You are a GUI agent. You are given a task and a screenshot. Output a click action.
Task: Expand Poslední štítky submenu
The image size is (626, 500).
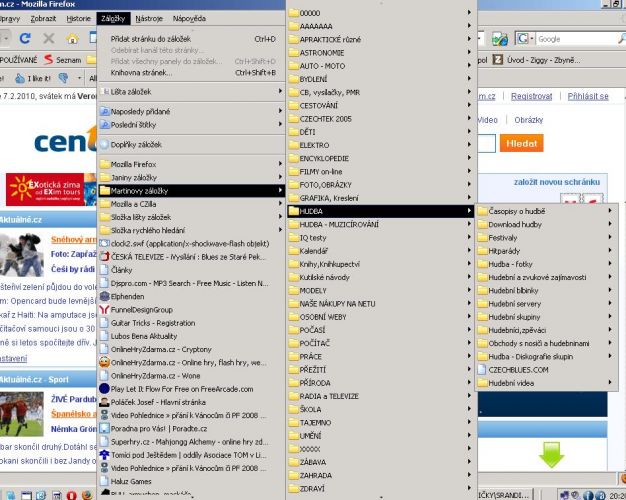(x=191, y=125)
